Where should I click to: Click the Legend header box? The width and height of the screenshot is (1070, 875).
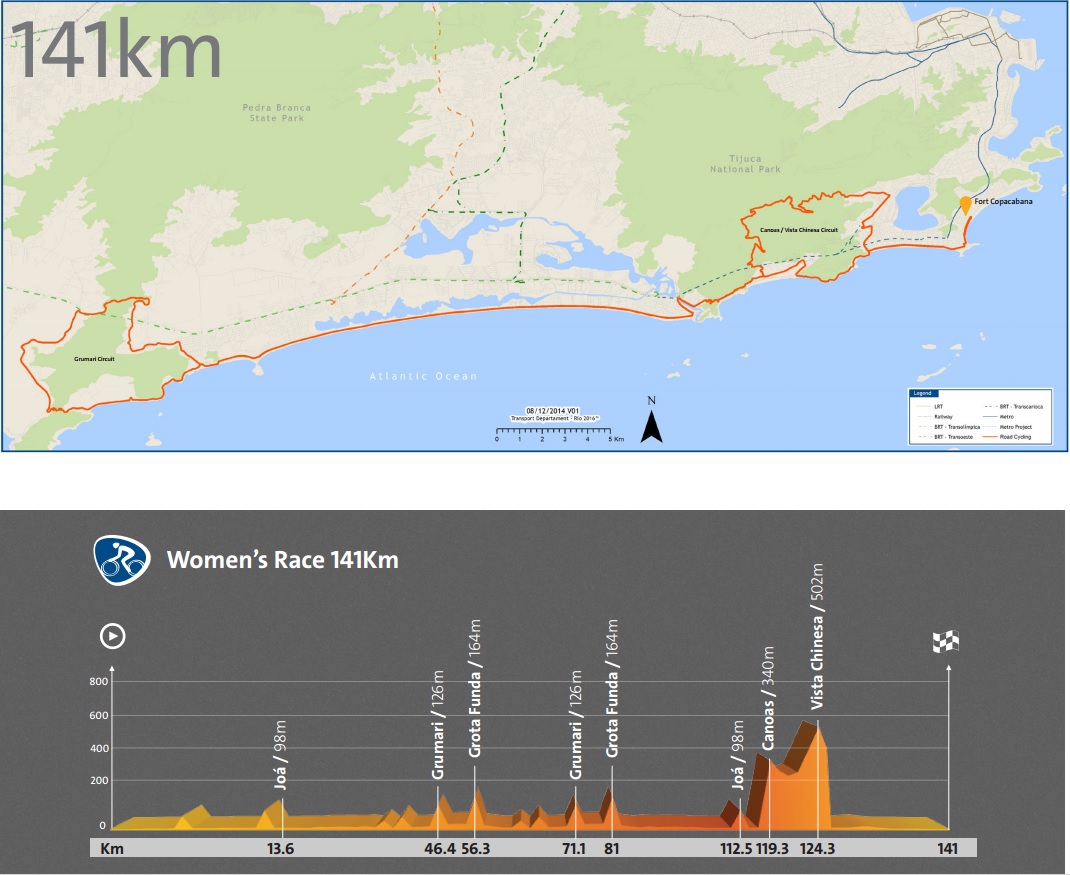pos(922,393)
